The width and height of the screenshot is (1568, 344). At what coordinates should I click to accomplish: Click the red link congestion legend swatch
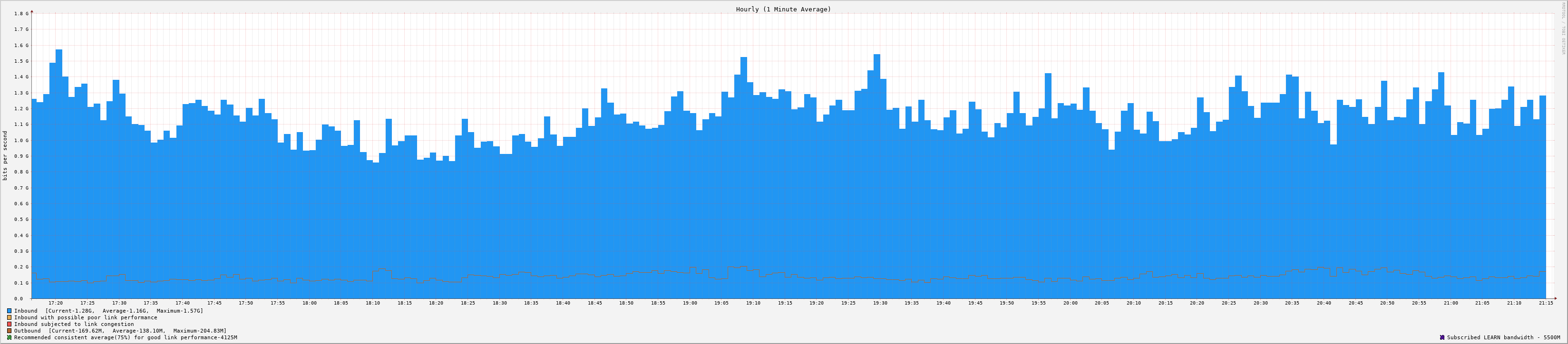click(x=9, y=324)
